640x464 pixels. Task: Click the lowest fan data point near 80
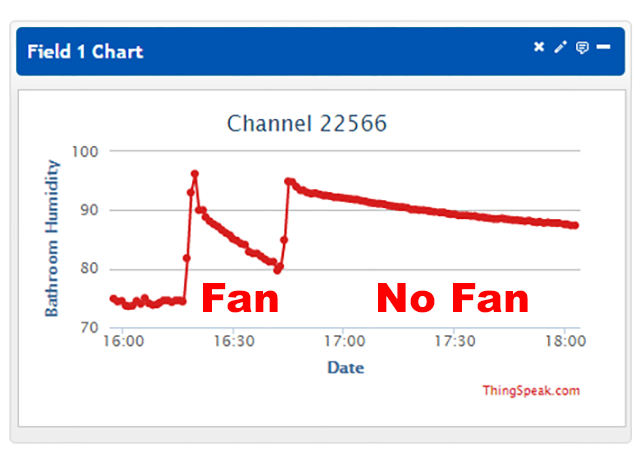click(x=278, y=270)
